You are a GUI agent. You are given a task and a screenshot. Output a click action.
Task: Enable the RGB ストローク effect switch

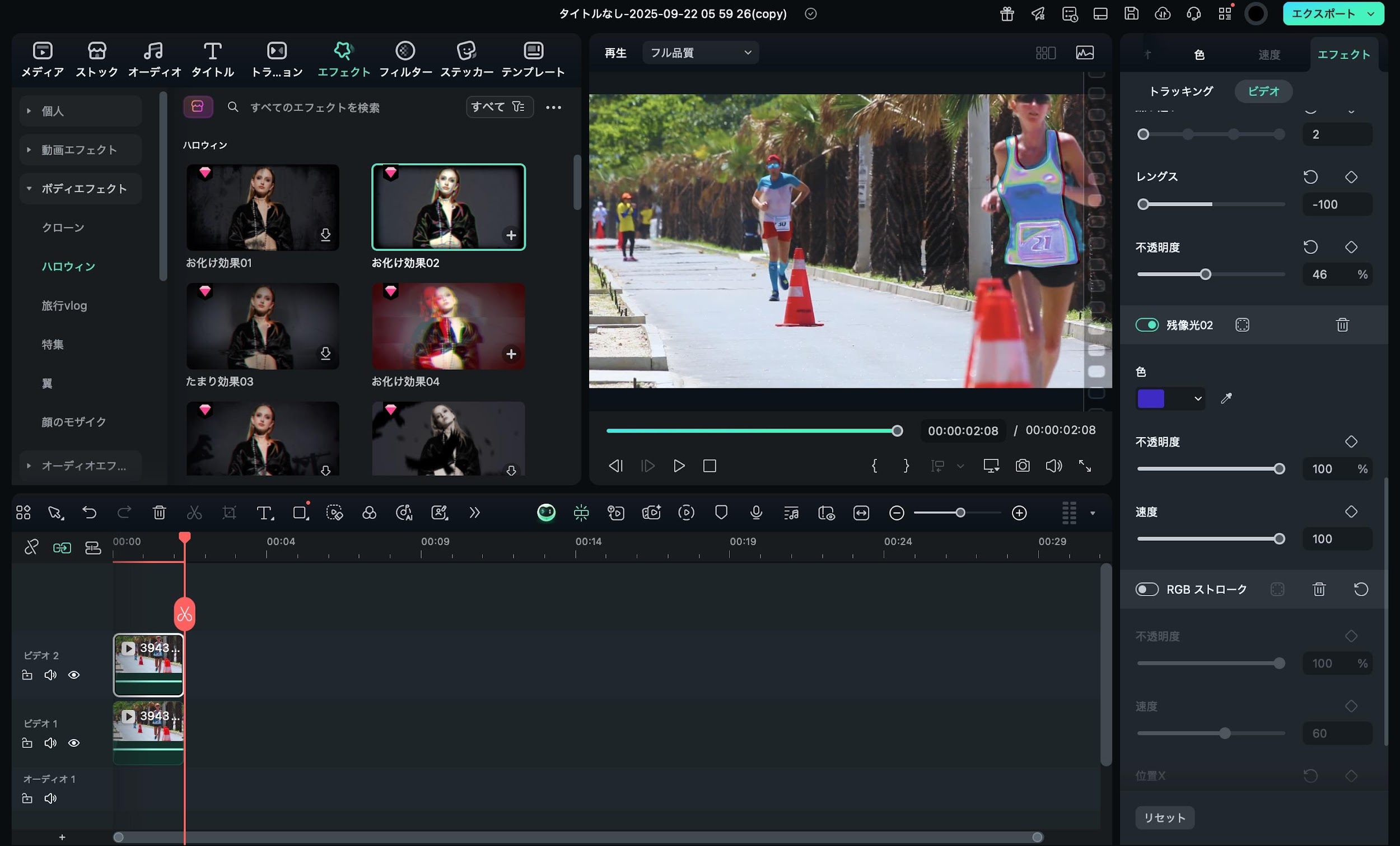[x=1146, y=589]
